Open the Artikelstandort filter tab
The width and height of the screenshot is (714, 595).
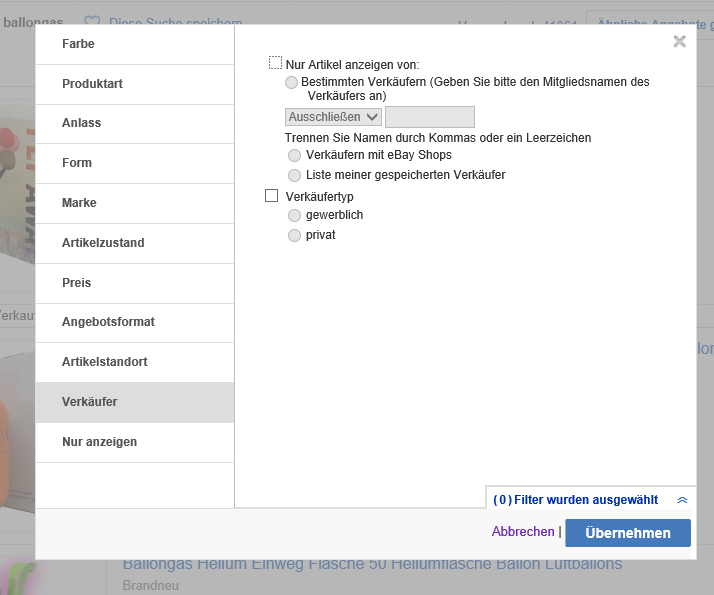tap(135, 362)
